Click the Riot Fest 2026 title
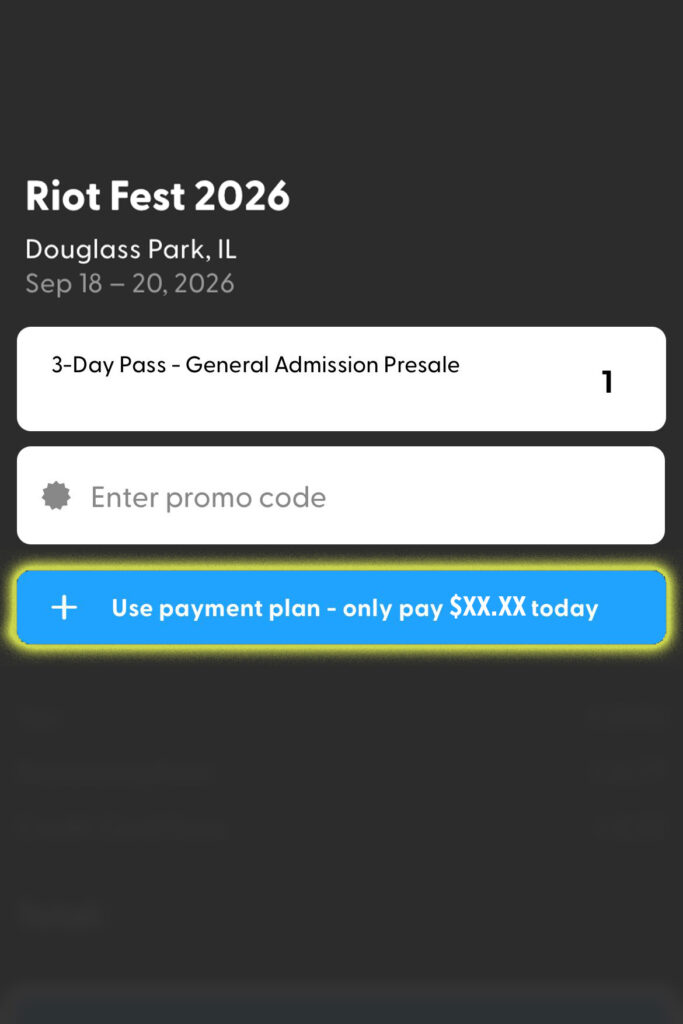The image size is (683, 1024). pos(157,196)
